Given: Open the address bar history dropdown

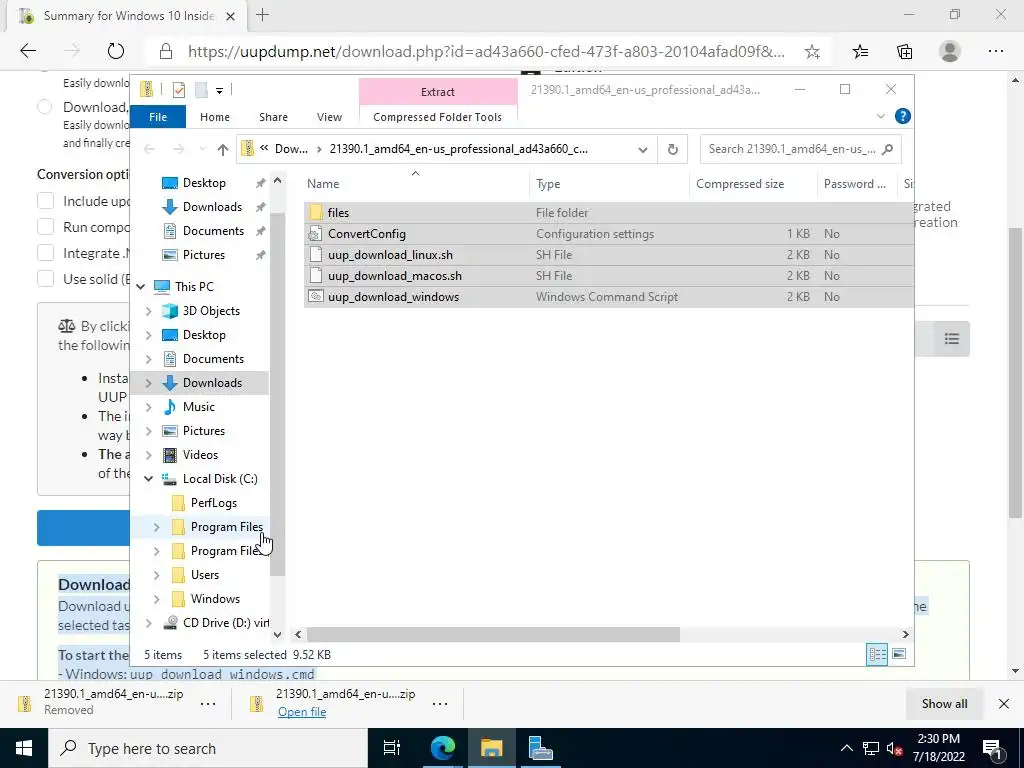Looking at the screenshot, I should (643, 150).
